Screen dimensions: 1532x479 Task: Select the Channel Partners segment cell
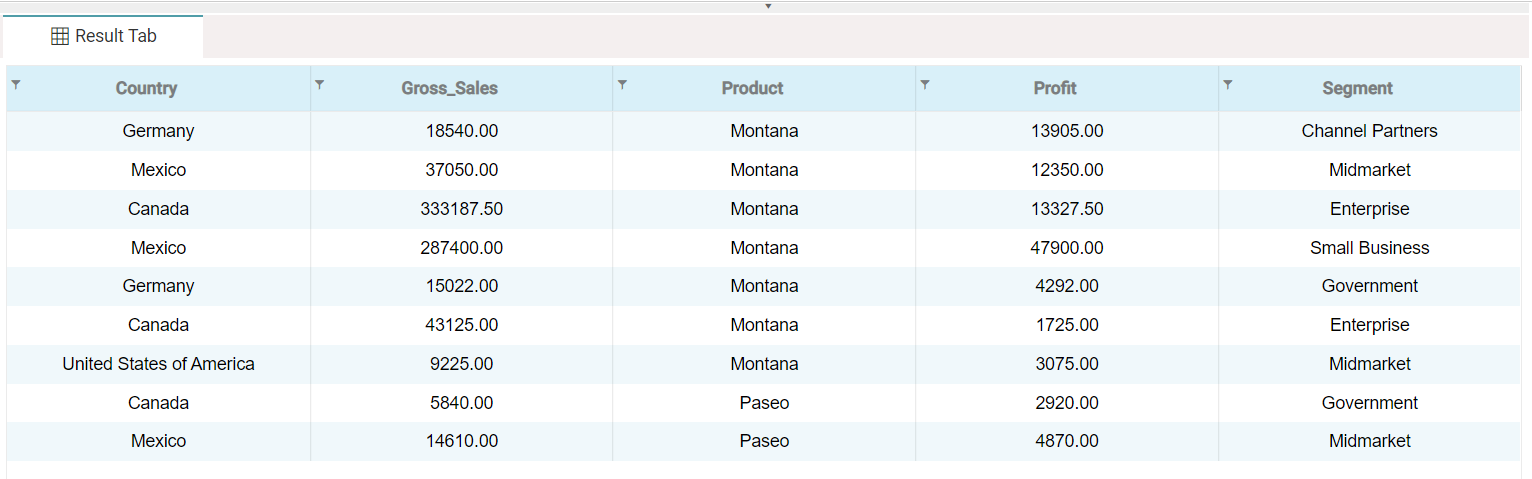pos(1369,131)
